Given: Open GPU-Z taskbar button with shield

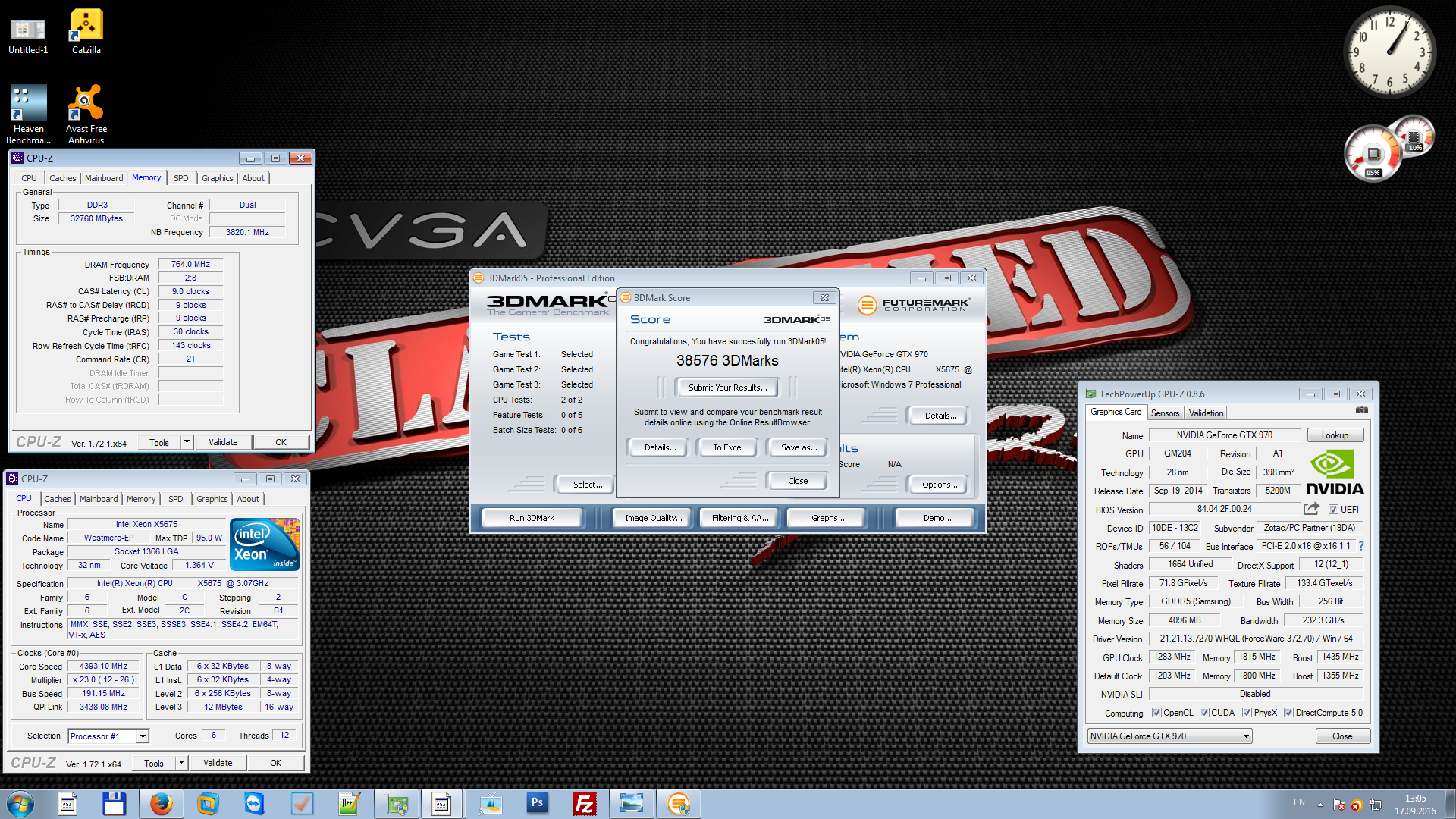Looking at the screenshot, I should (397, 804).
